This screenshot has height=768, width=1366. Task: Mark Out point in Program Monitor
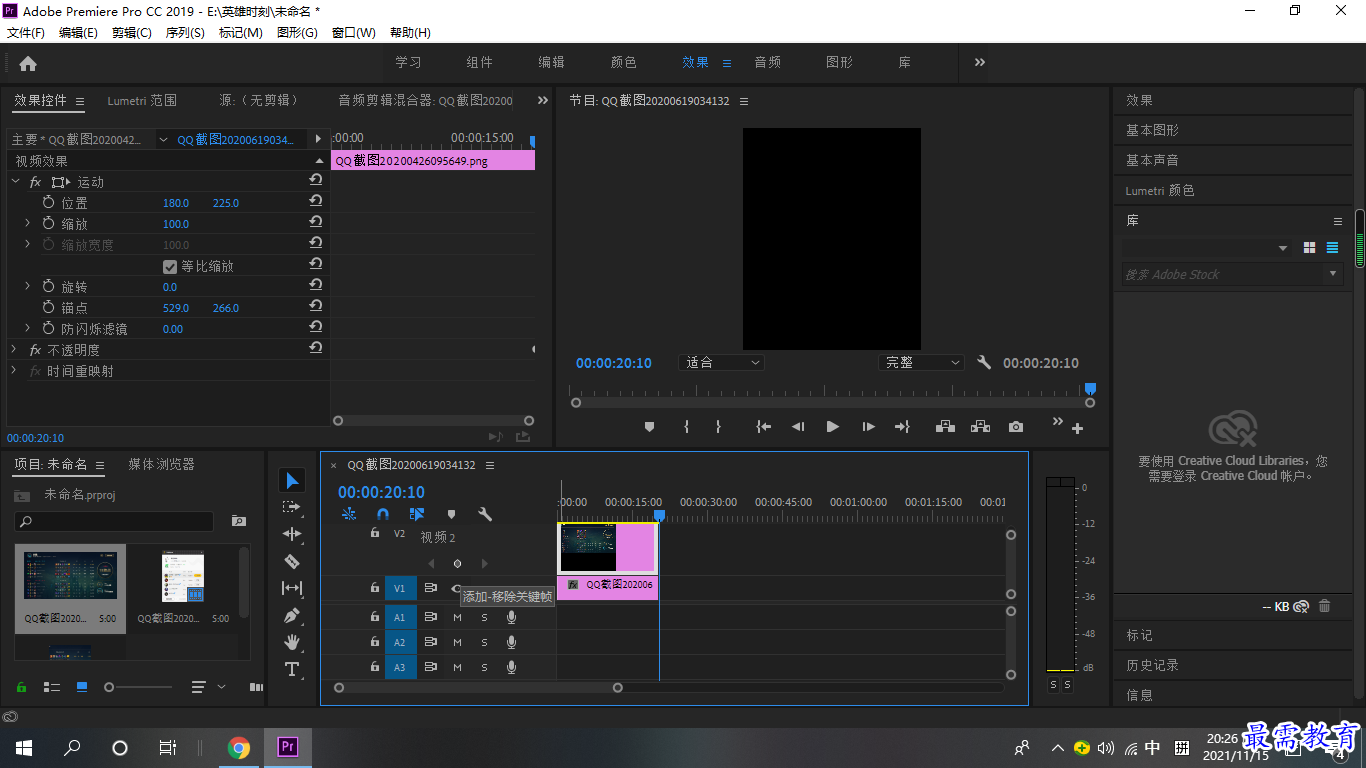pyautogui.click(x=718, y=427)
